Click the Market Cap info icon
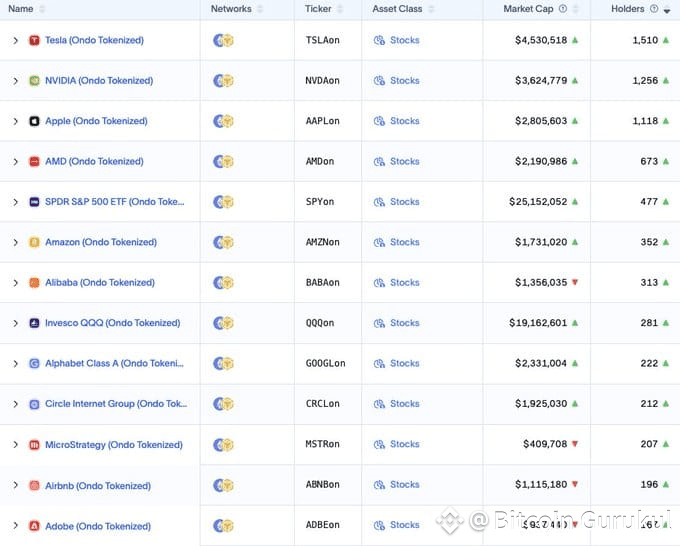The height and width of the screenshot is (546, 680). point(563,9)
